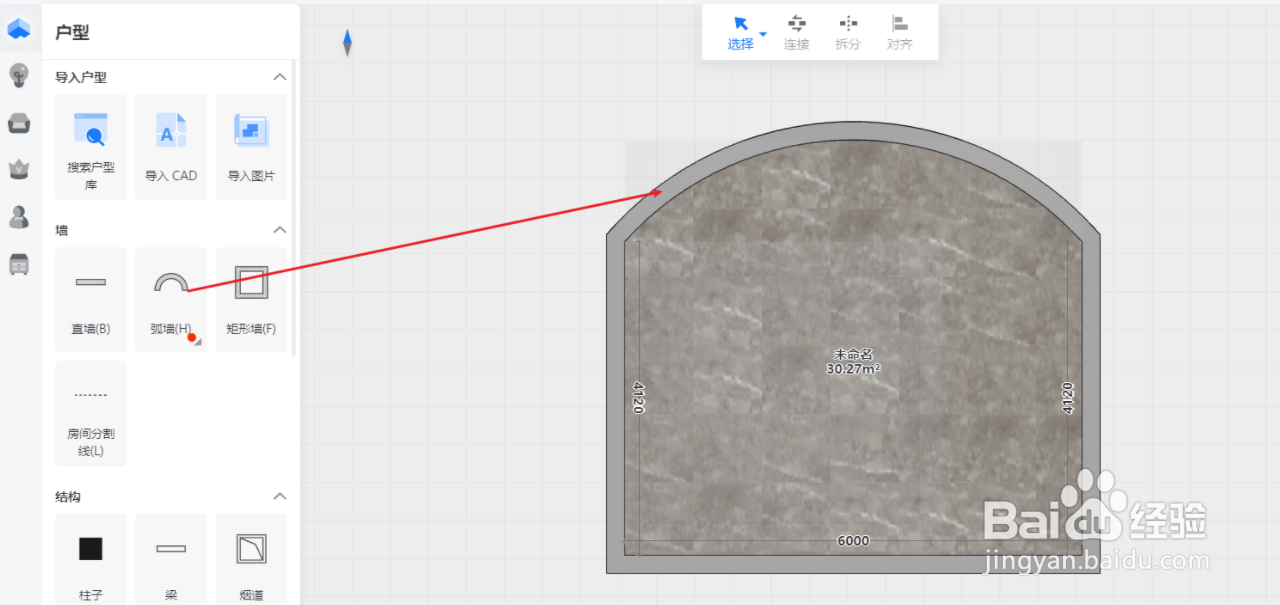Click the 6000 bottom wall dimension

pyautogui.click(x=853, y=541)
